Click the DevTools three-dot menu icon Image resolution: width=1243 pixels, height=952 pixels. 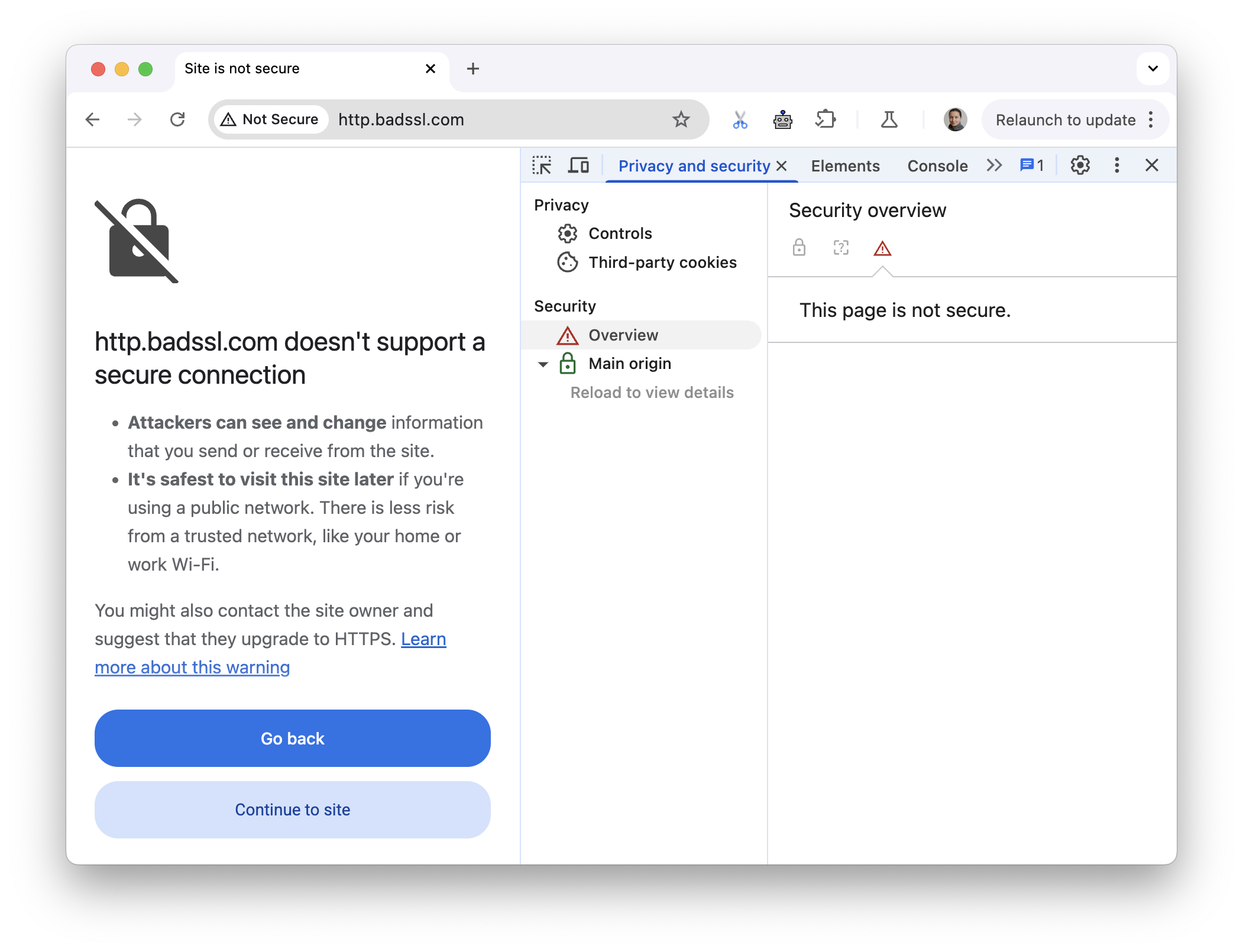coord(1116,165)
